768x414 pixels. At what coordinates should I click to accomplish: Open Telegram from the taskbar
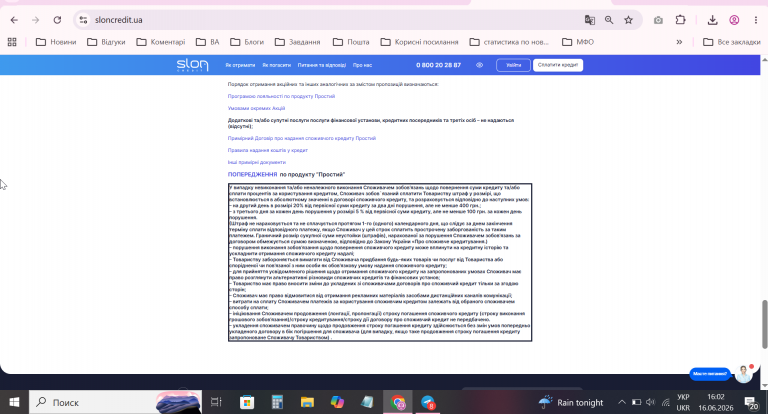[428, 402]
